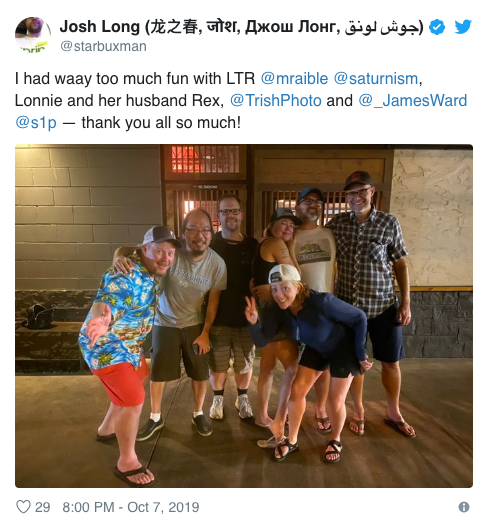Click the heart like icon

[23, 507]
